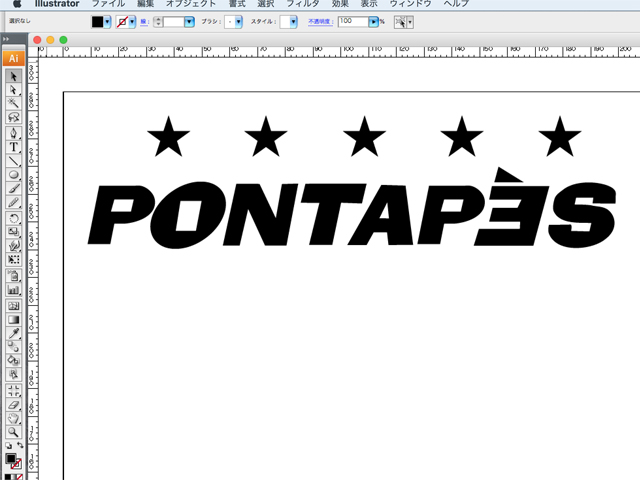
Task: Activate the Gradient tool
Action: 13,320
